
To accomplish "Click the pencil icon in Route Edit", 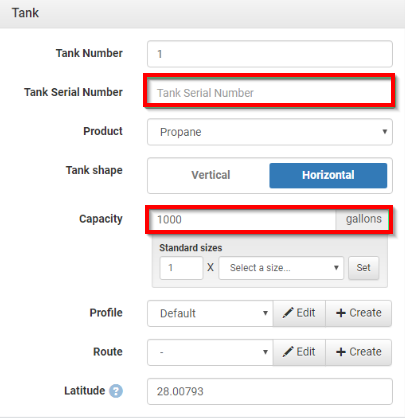I will coord(288,352).
